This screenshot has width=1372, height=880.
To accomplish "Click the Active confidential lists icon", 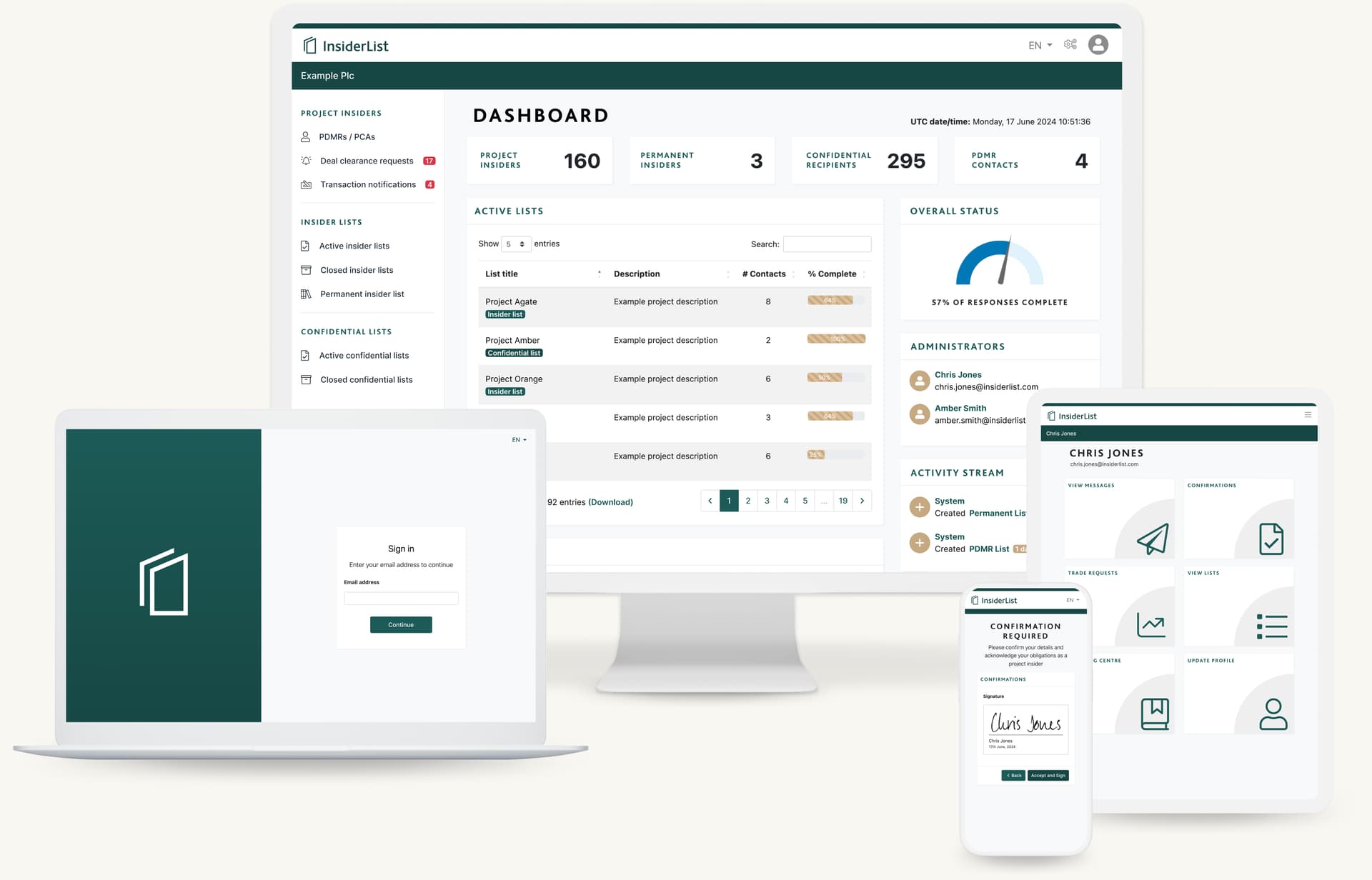I will pos(306,355).
